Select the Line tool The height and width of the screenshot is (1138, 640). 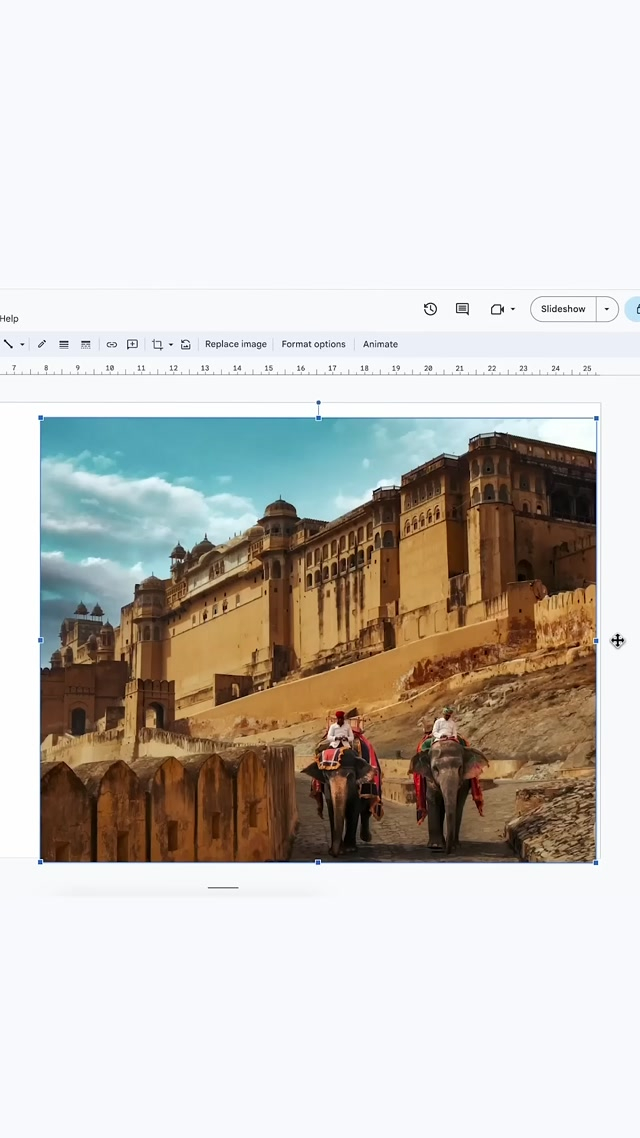click(8, 344)
